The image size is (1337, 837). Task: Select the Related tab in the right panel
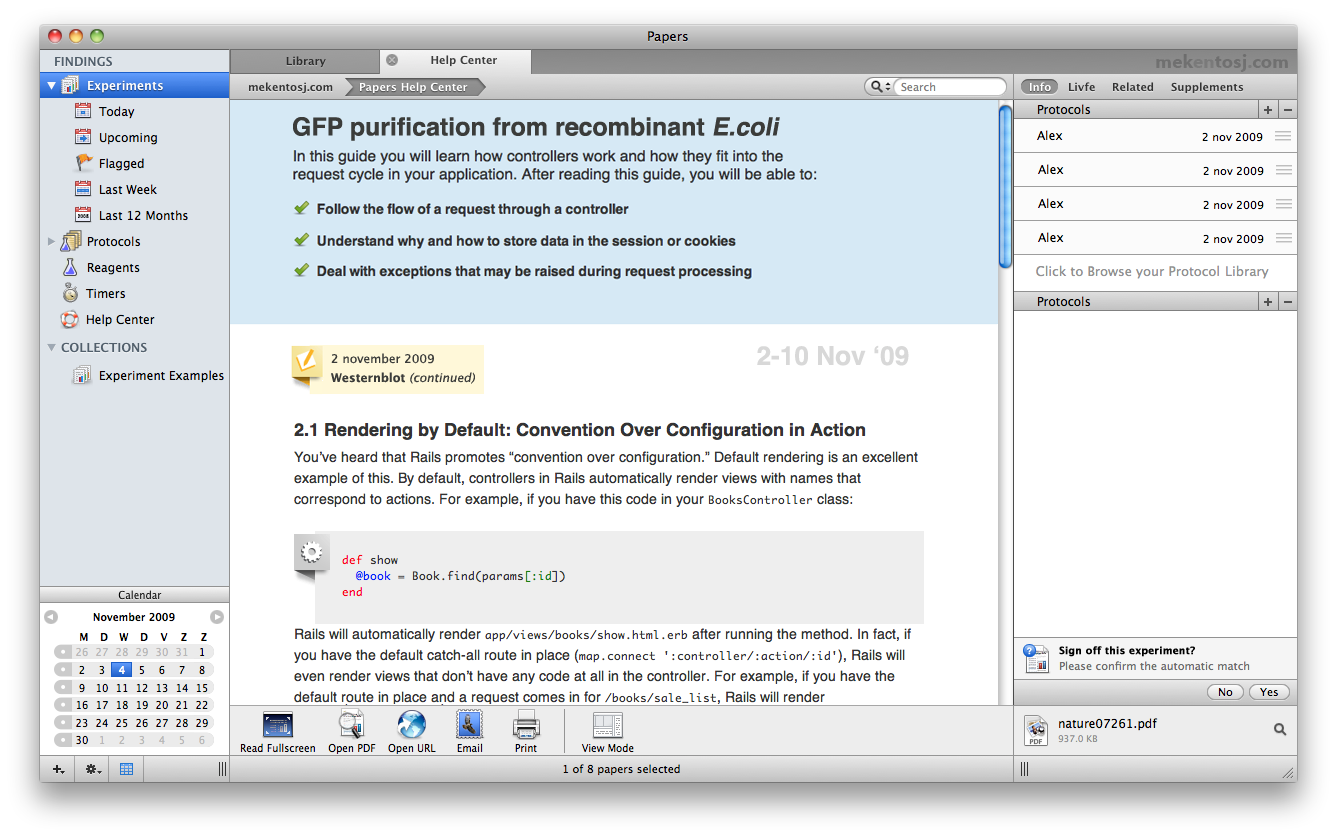coord(1132,87)
